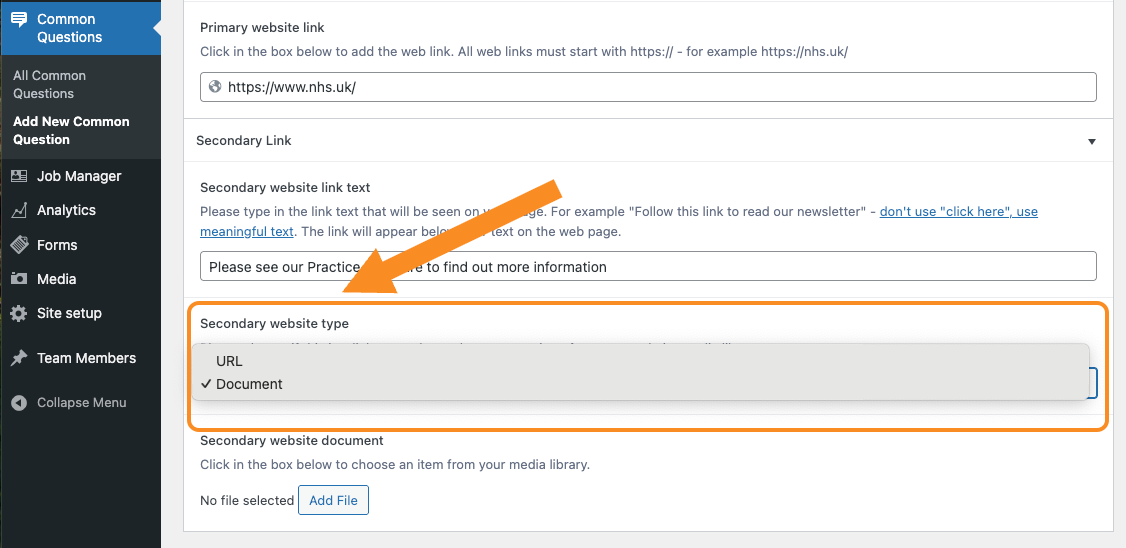
Task: Click the globe icon in primary link field
Action: pos(214,87)
